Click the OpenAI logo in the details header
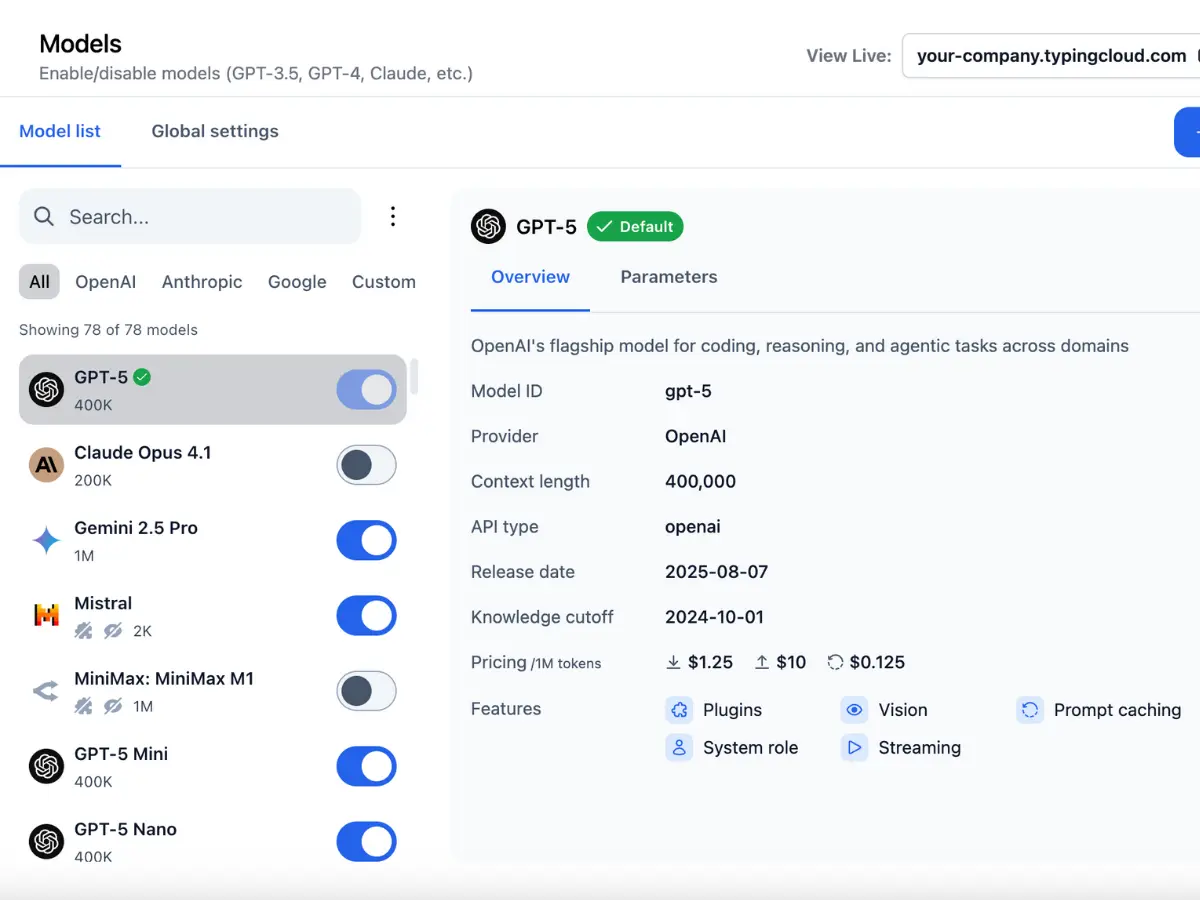This screenshot has height=900, width=1200. point(488,227)
